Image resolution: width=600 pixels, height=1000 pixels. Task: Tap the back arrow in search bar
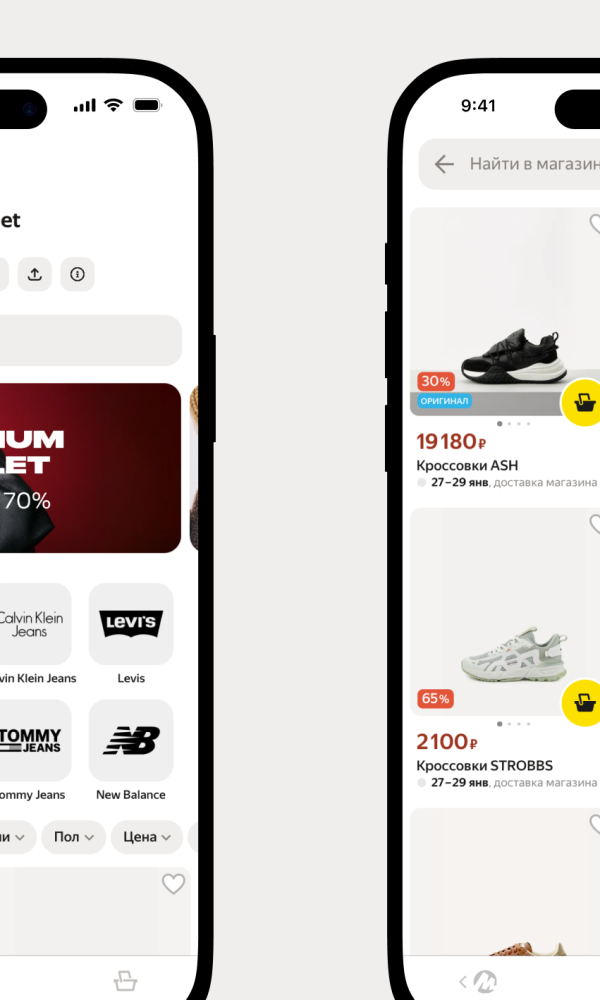[444, 164]
